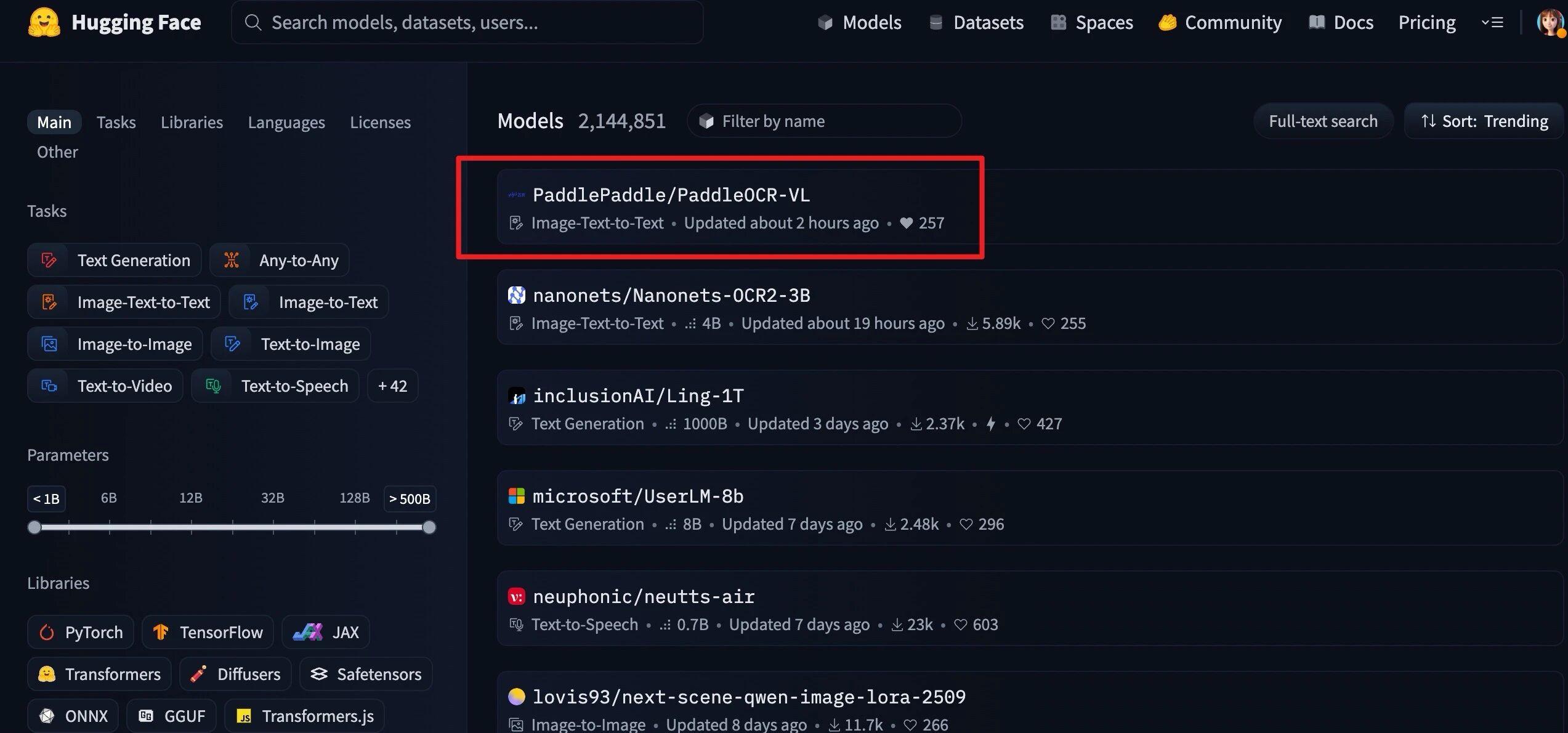The width and height of the screenshot is (1568, 733).
Task: Click the Hugging Face logo icon
Action: click(x=44, y=22)
